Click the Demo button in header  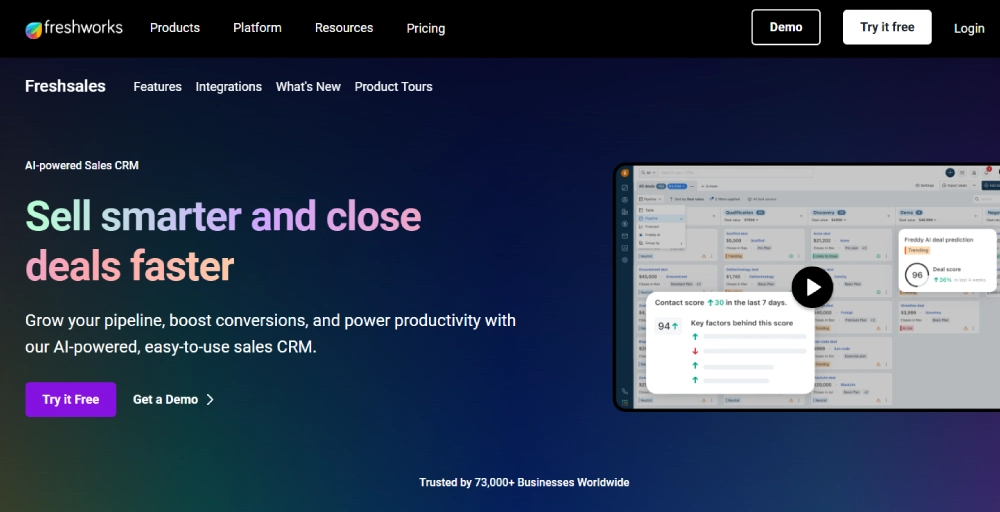(786, 27)
